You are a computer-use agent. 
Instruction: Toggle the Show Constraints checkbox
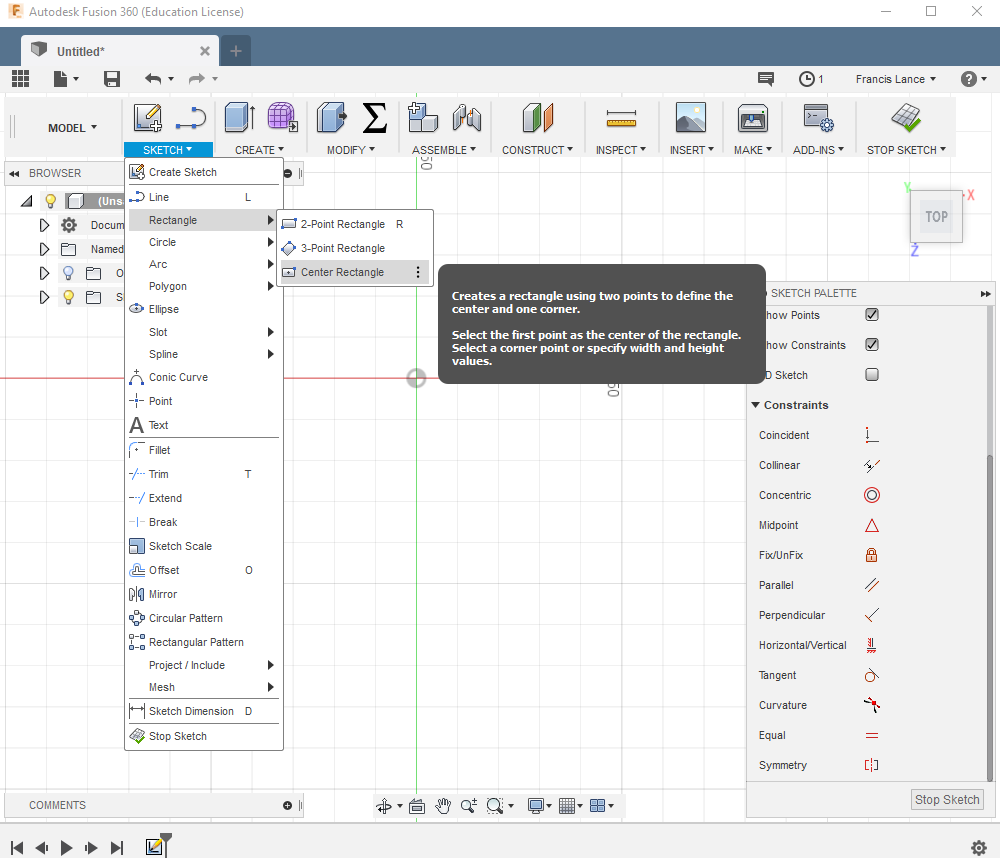pos(872,344)
